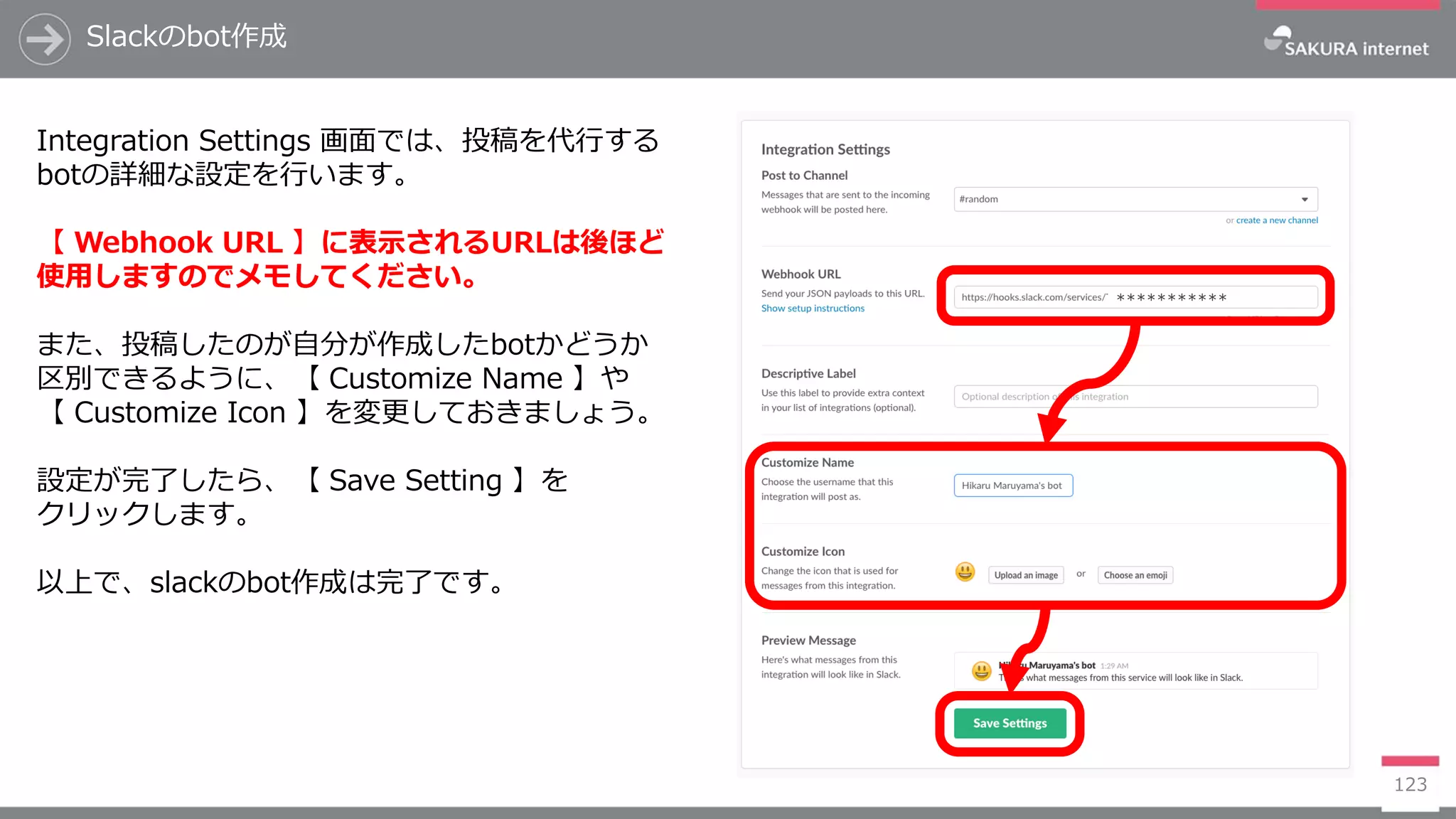The height and width of the screenshot is (819, 1456).
Task: Click the SAKURA internet logo
Action: point(1346,41)
